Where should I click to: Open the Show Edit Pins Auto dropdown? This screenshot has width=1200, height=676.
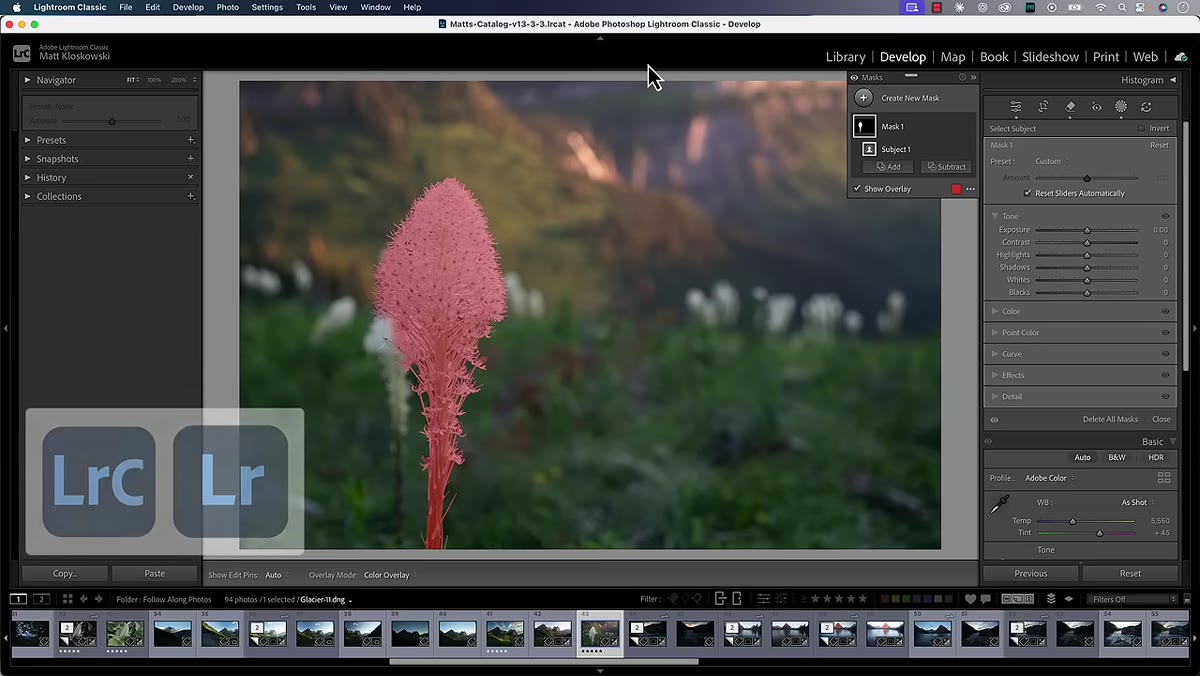(x=276, y=575)
